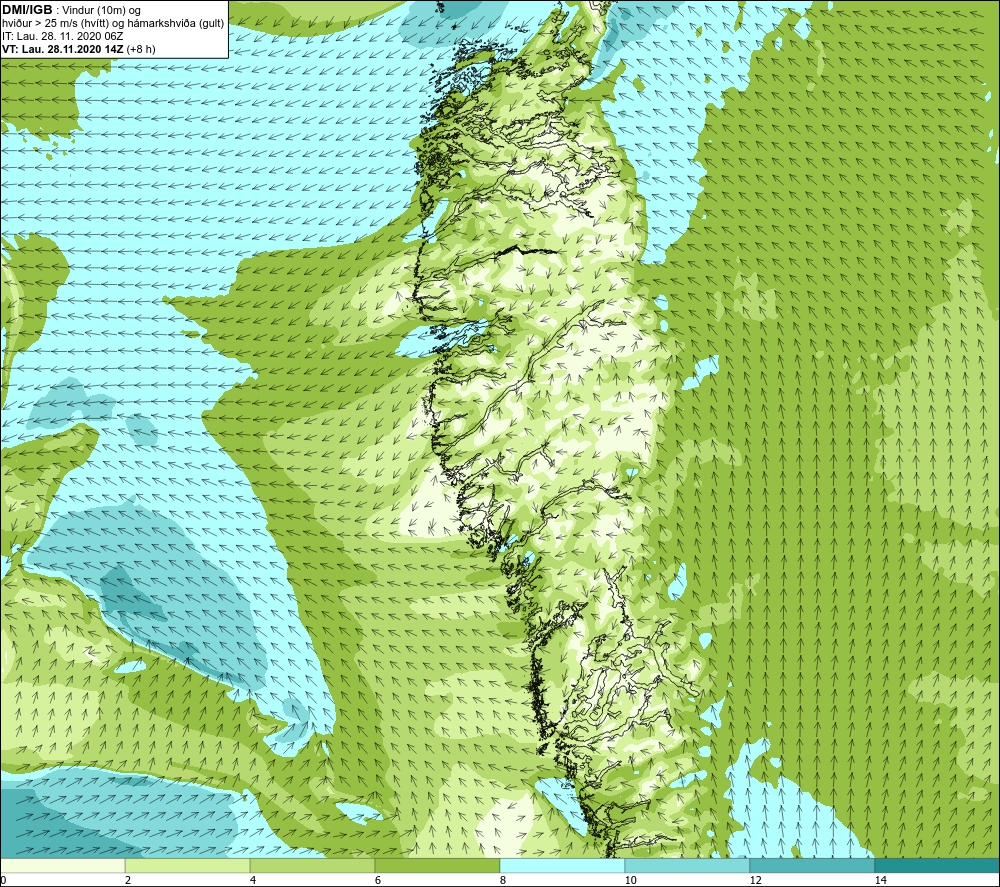Click the scale label "6"

coord(378,880)
